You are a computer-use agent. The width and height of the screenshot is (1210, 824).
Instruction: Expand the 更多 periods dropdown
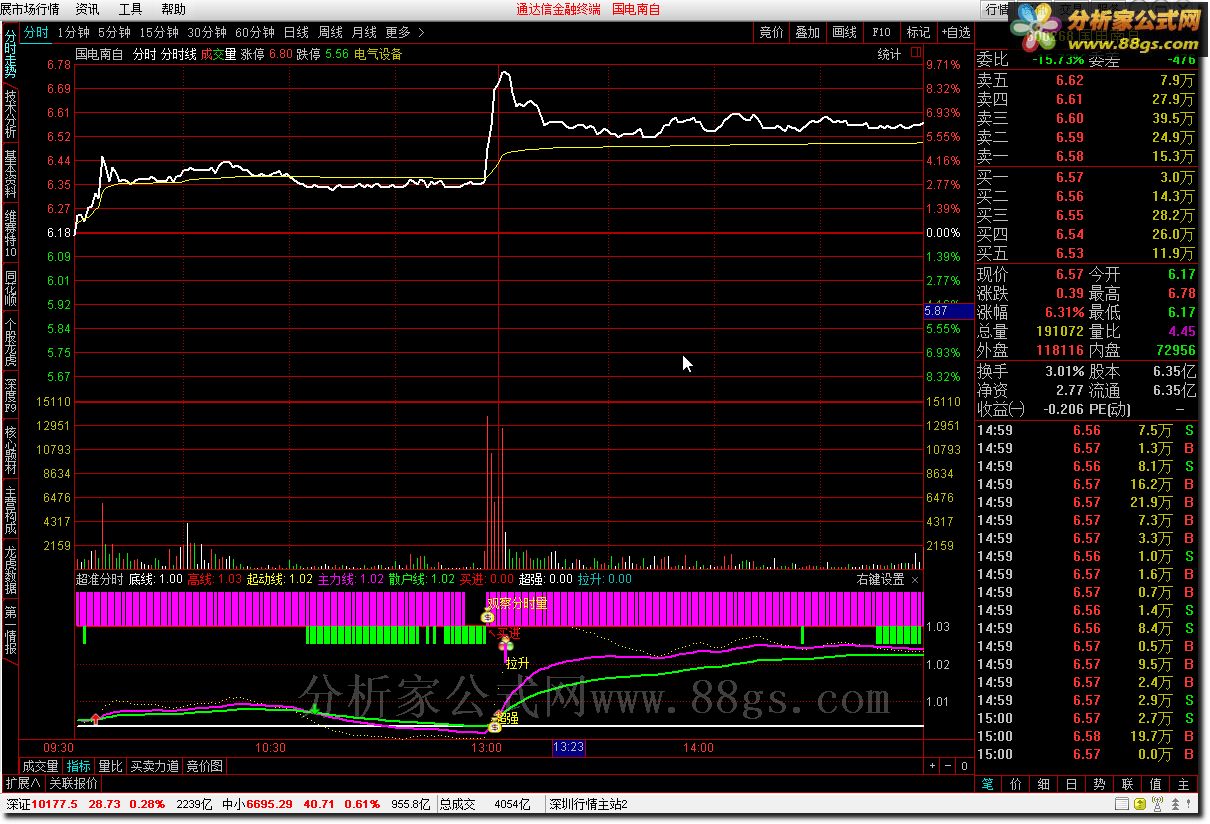pos(404,32)
